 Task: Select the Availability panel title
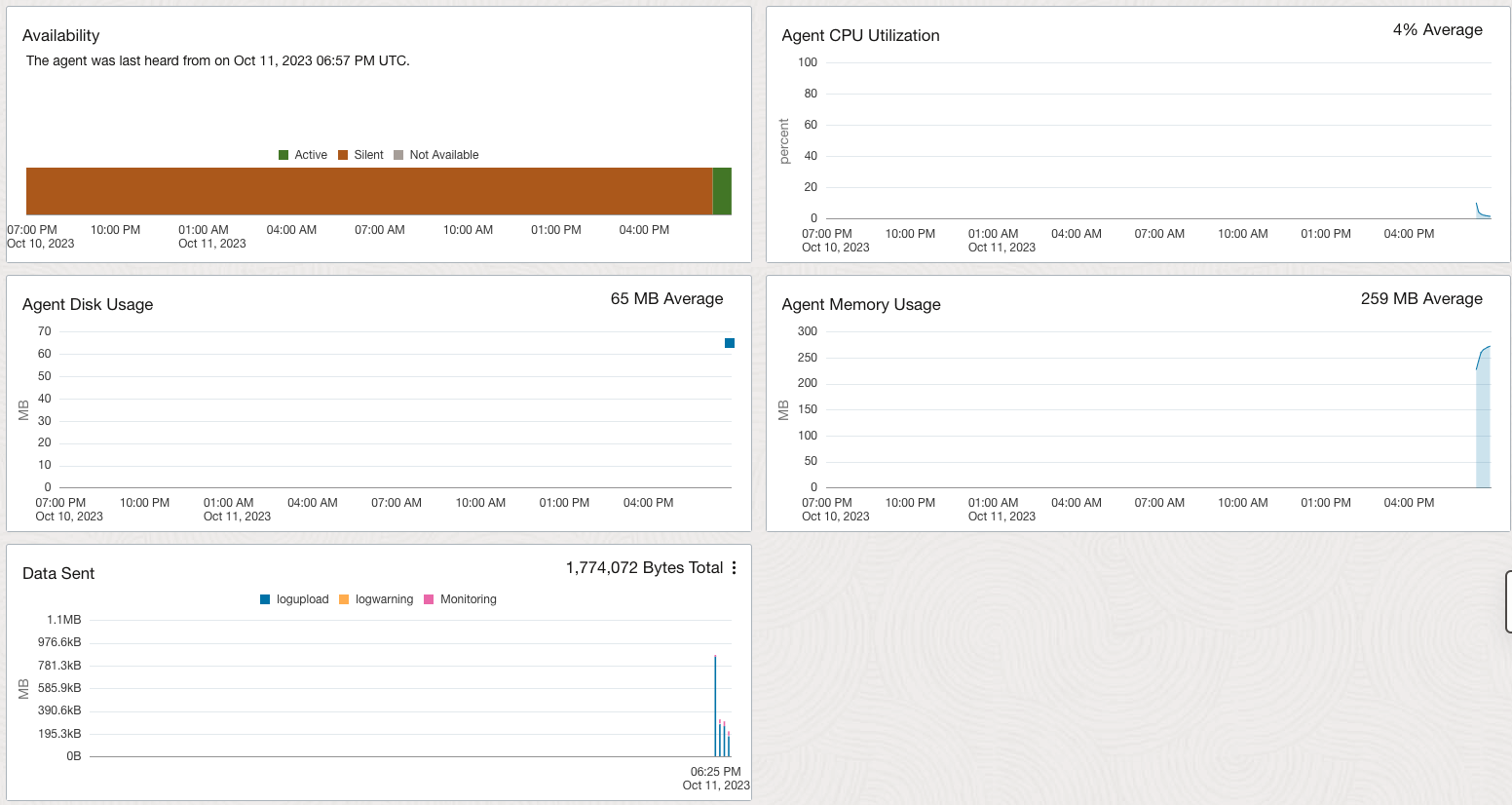(60, 36)
